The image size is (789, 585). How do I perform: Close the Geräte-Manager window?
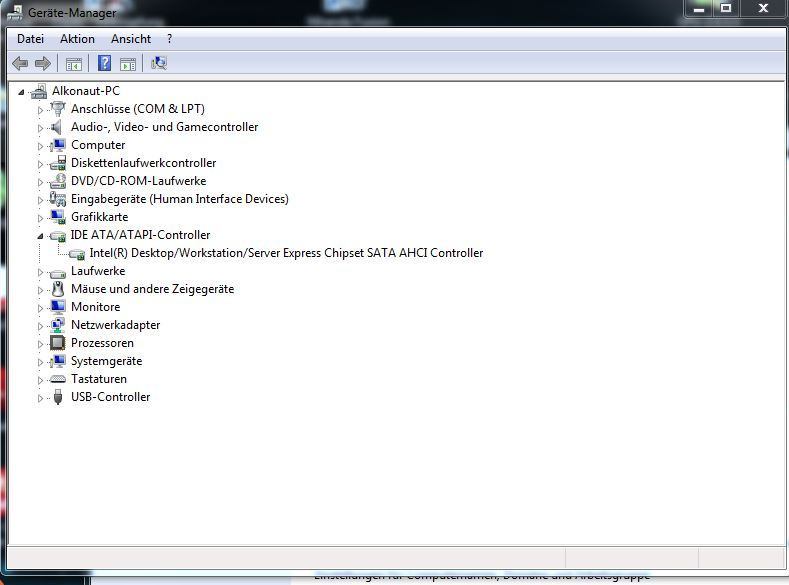tap(763, 8)
